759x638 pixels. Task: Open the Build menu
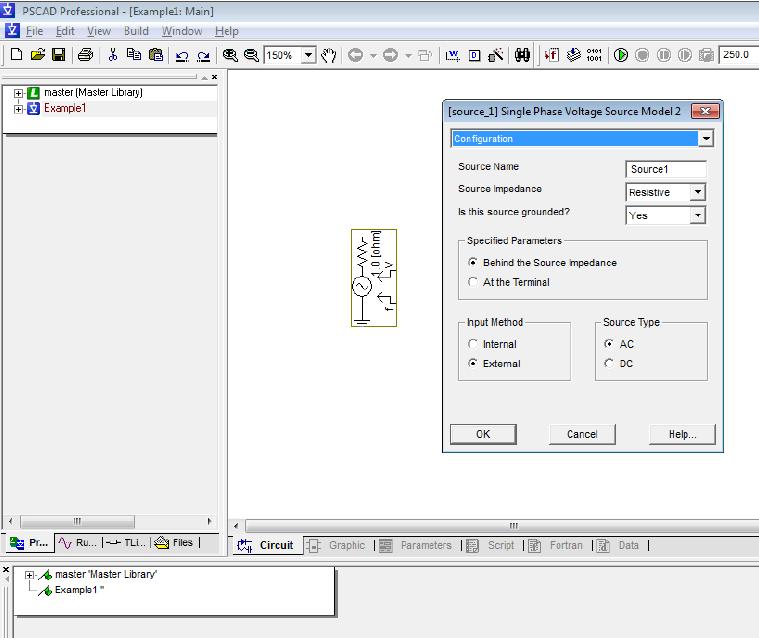136,31
